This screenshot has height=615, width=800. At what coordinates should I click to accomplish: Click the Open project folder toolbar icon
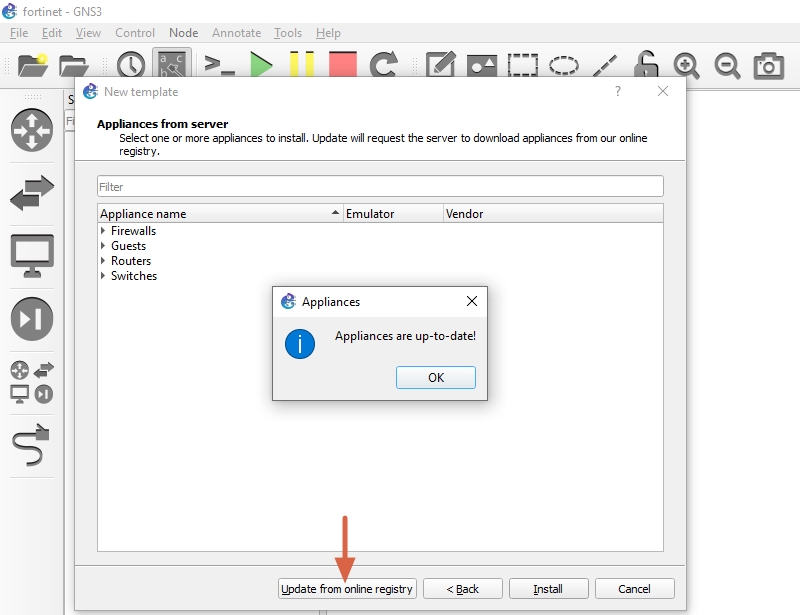click(x=73, y=65)
